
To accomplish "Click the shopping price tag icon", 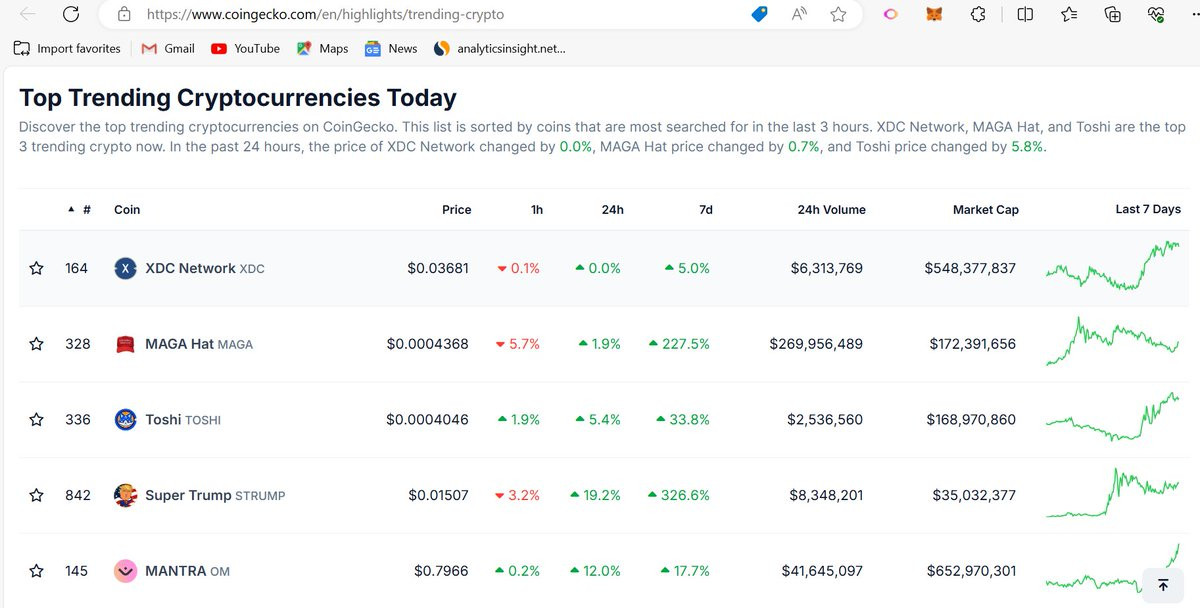I will (760, 14).
